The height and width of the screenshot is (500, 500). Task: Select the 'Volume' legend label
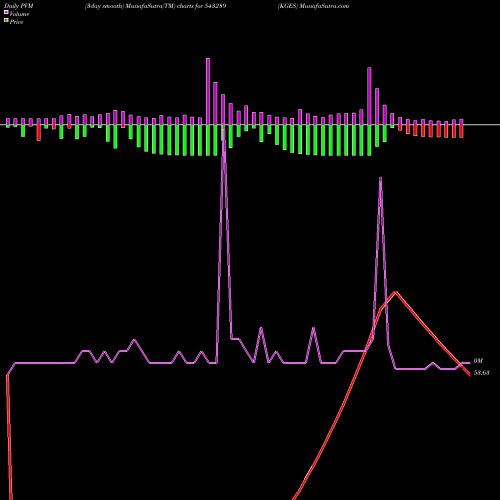pos(19,14)
